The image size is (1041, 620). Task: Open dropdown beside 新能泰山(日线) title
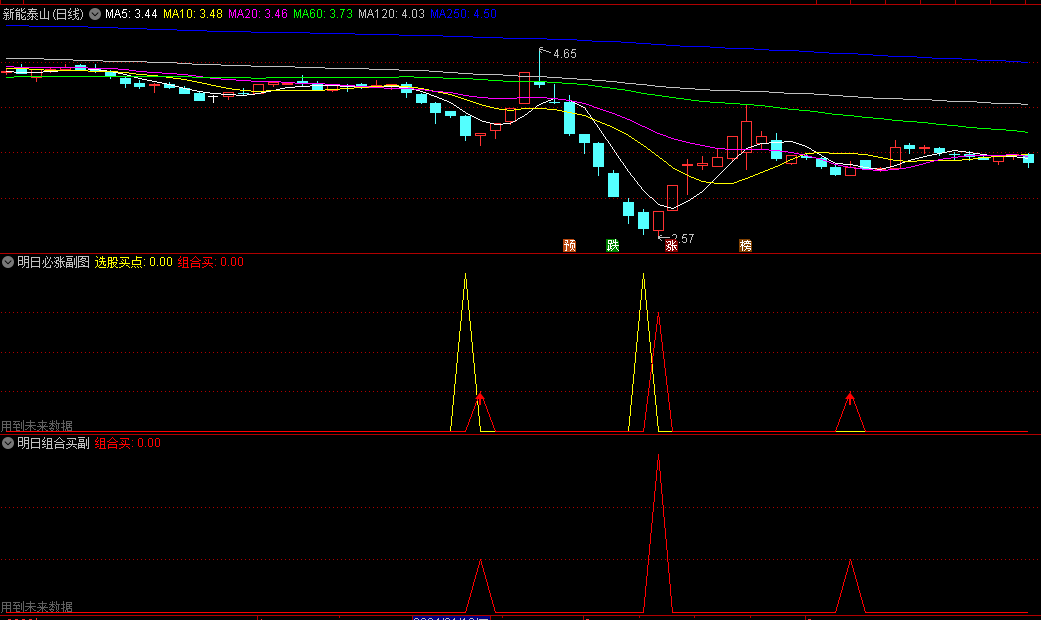coord(95,15)
